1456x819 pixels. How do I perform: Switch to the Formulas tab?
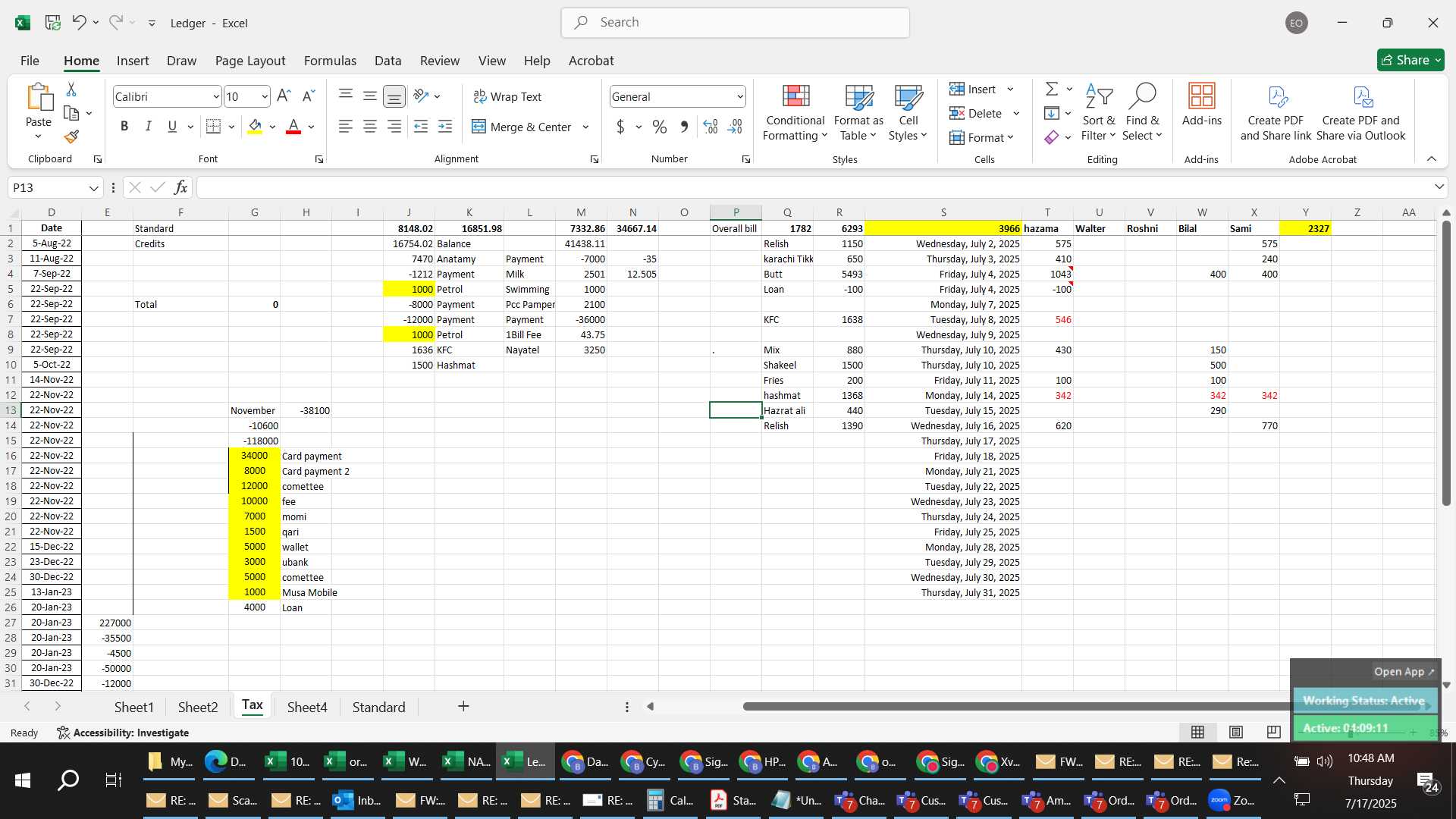click(330, 61)
